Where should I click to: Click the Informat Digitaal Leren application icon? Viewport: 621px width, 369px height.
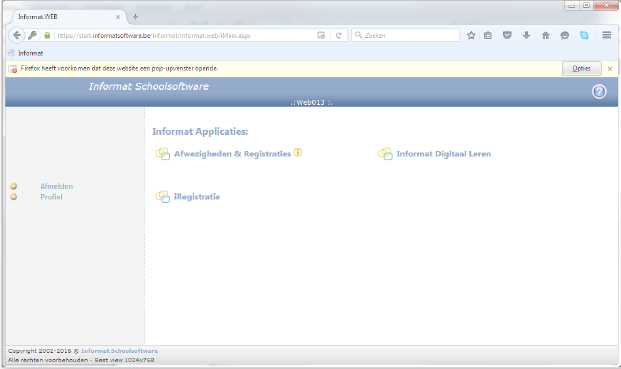point(385,154)
